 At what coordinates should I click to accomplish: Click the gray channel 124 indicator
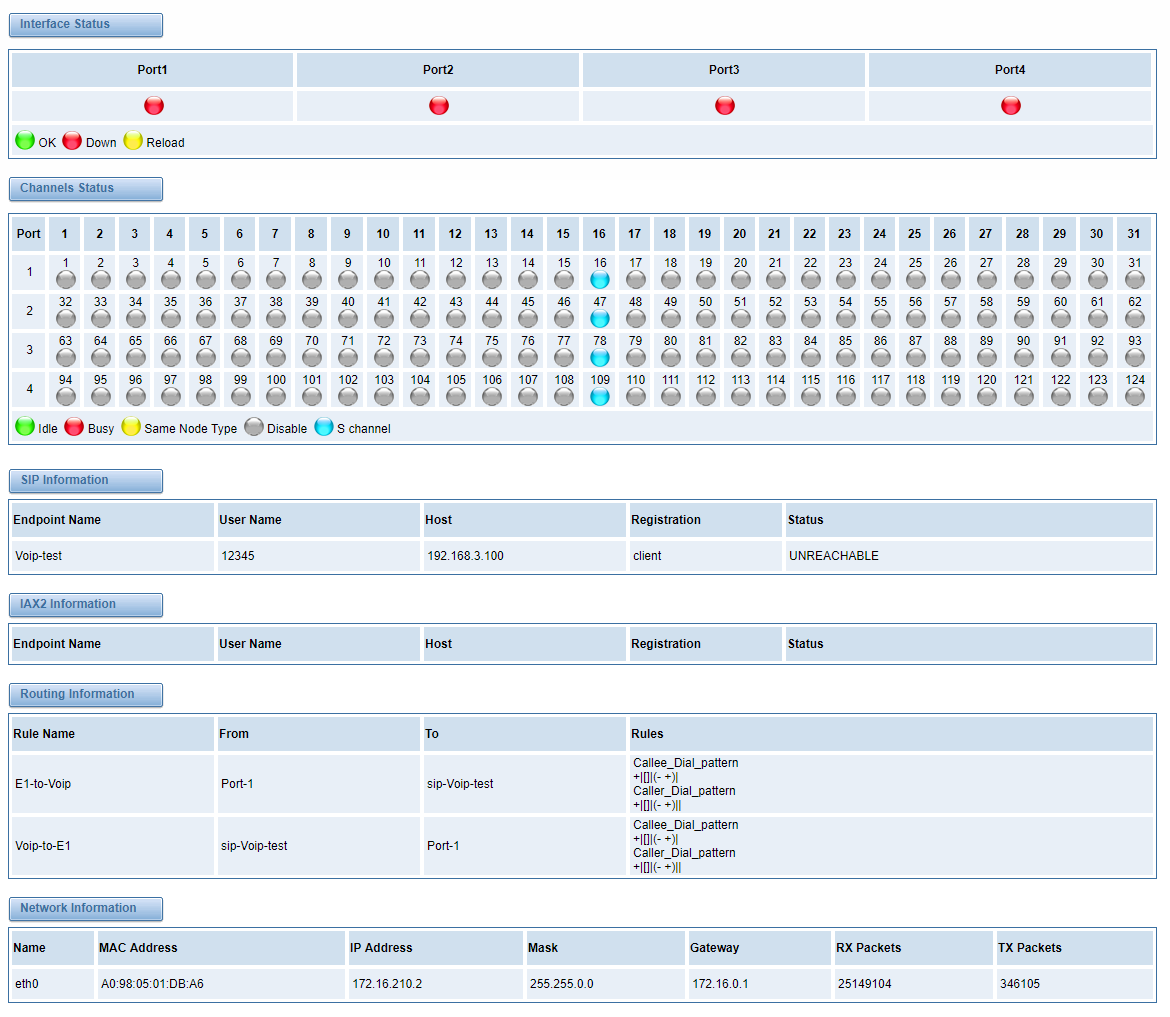[x=1135, y=396]
